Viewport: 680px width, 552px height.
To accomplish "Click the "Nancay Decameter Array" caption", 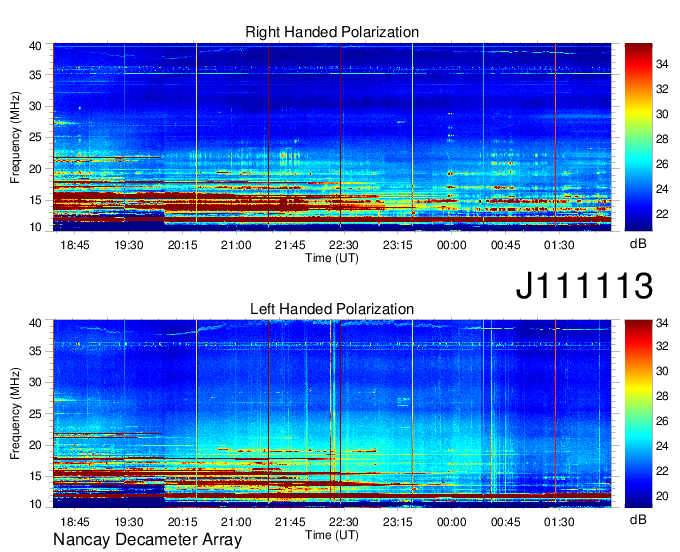I will click(147, 540).
